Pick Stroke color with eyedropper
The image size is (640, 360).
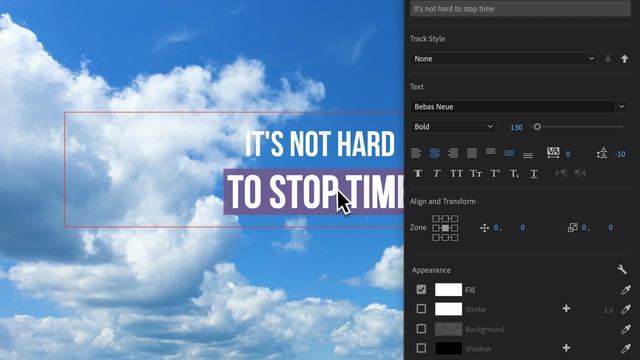coord(626,309)
